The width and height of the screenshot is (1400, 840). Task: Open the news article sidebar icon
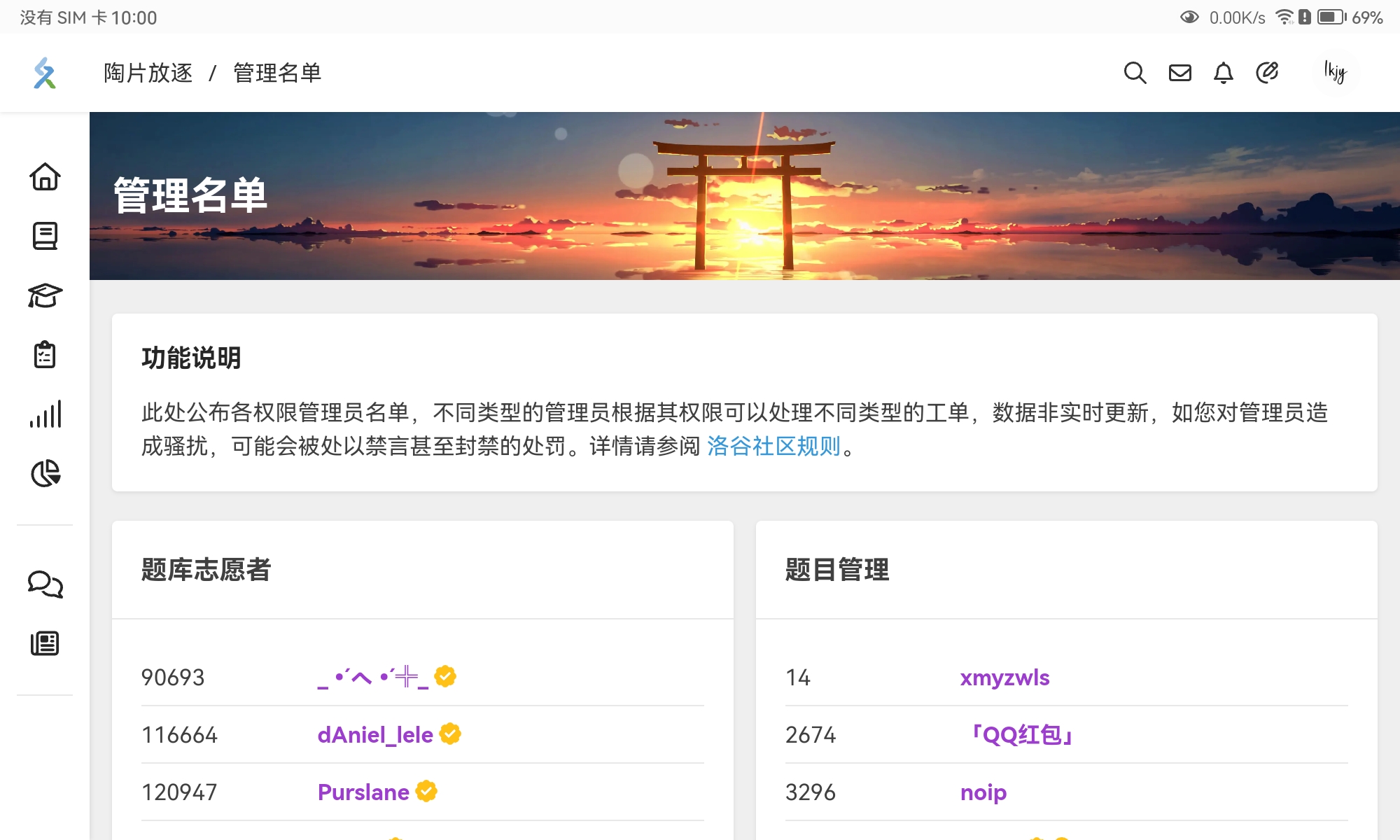coord(45,643)
